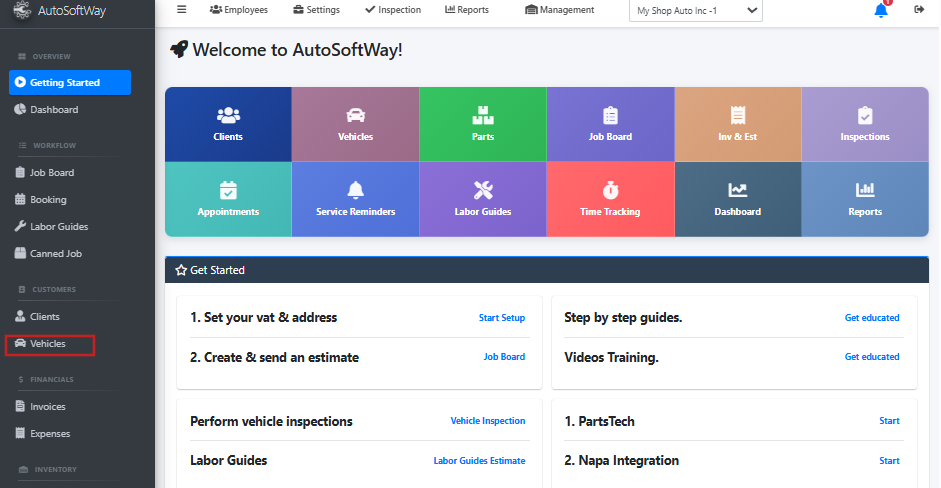
Task: Open the Settings menu in top bar
Action: click(316, 10)
